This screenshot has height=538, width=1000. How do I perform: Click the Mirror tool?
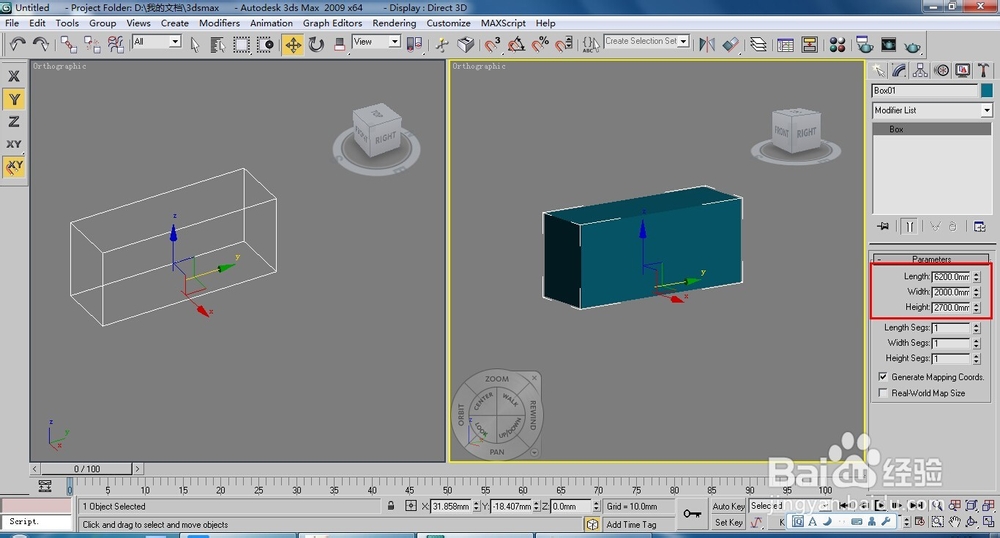point(707,44)
